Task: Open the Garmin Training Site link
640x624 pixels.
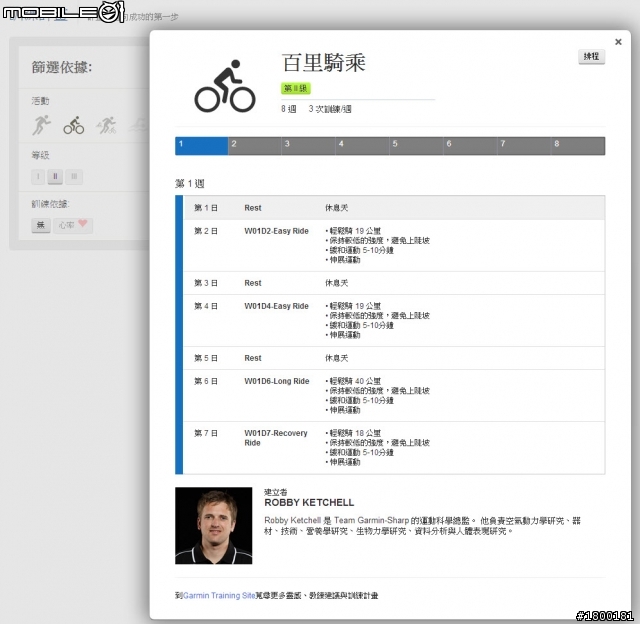Action: (x=219, y=595)
